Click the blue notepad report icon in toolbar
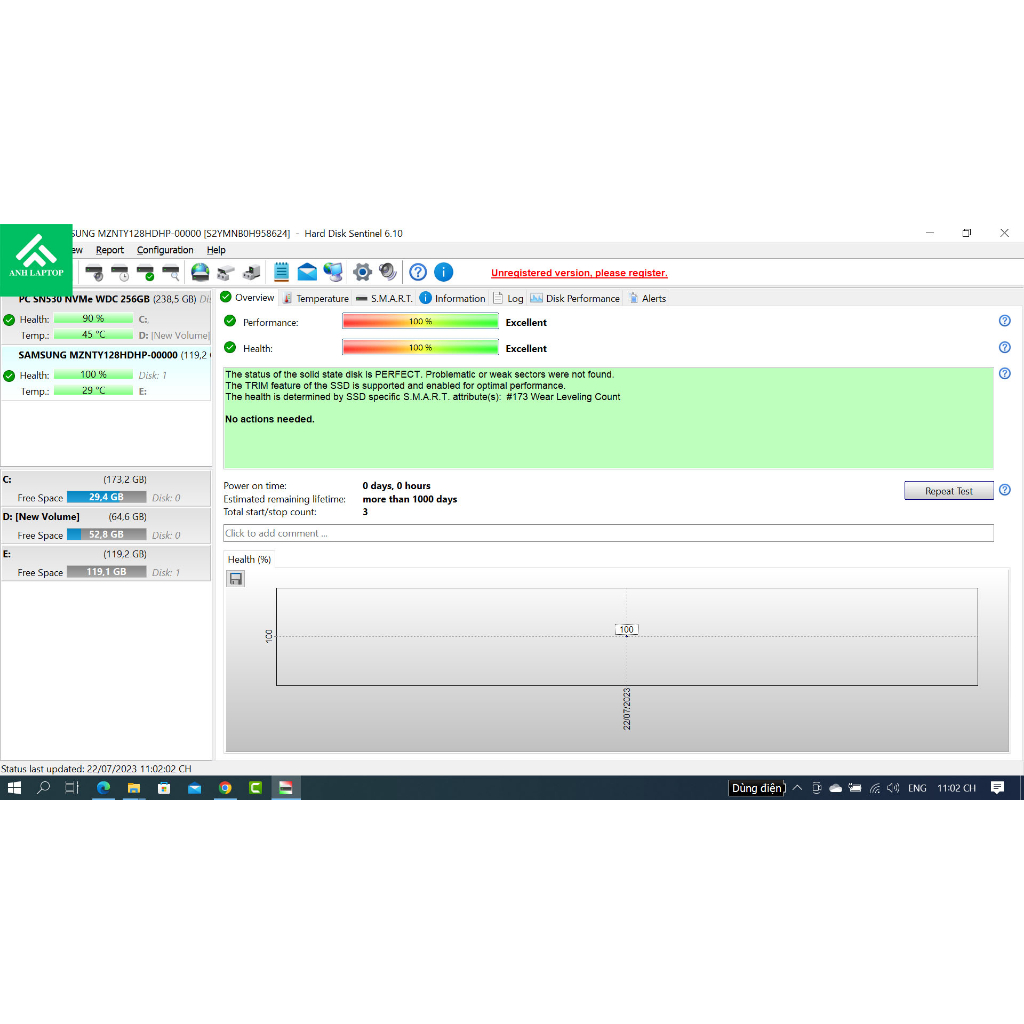1024x1024 pixels. coord(281,272)
